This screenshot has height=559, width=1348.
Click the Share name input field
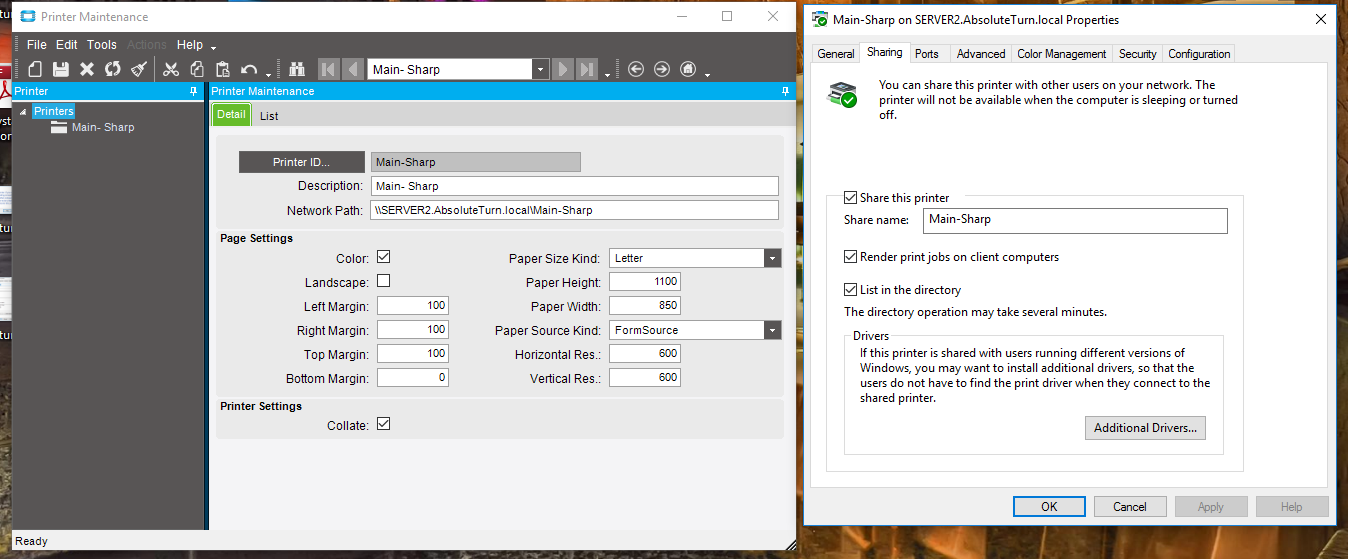point(1074,220)
